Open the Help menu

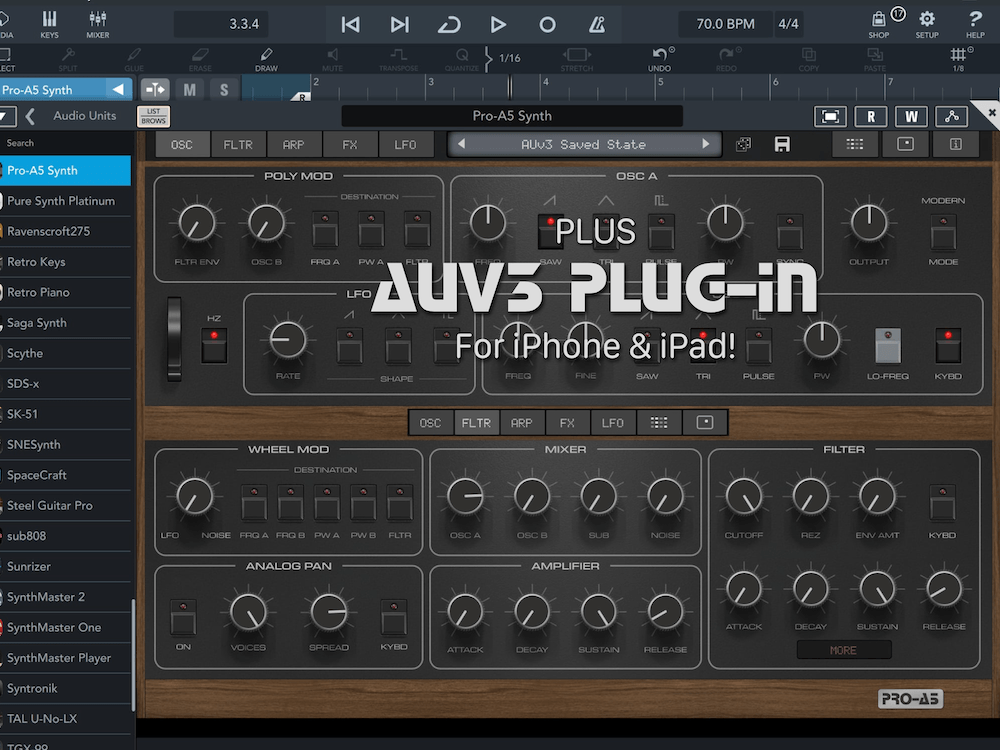[974, 24]
